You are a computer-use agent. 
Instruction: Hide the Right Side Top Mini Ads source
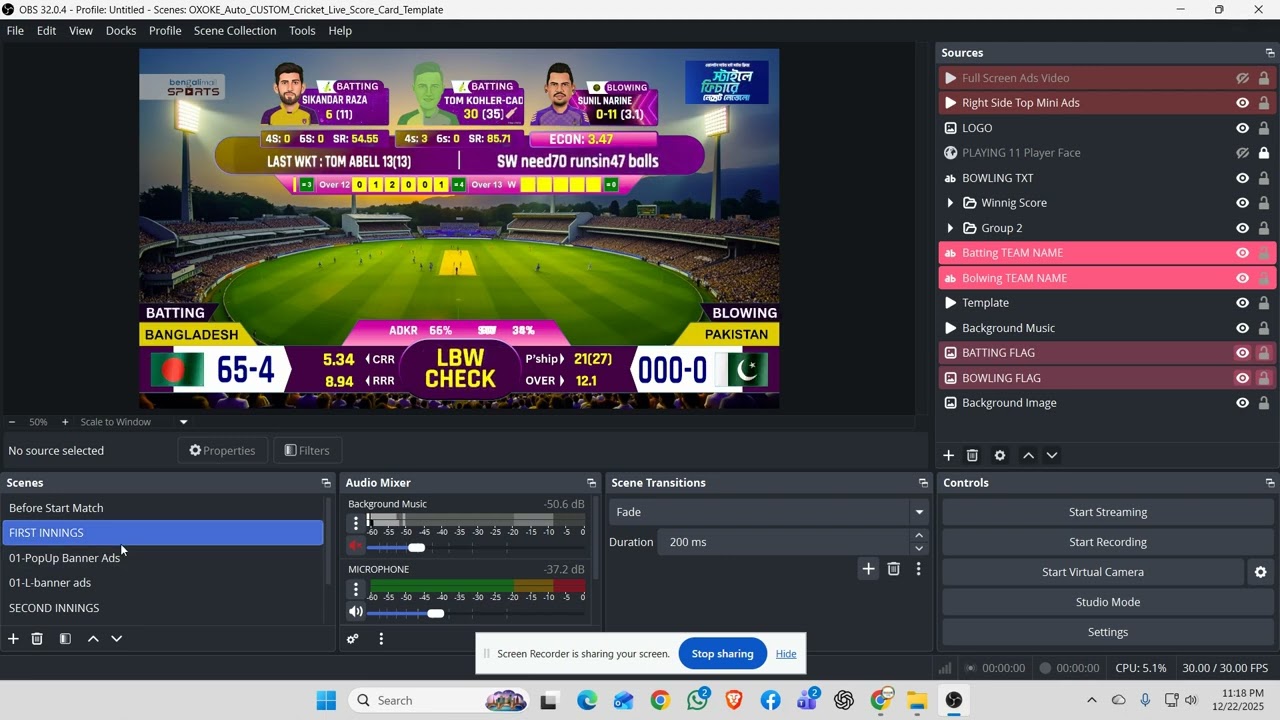(1242, 103)
